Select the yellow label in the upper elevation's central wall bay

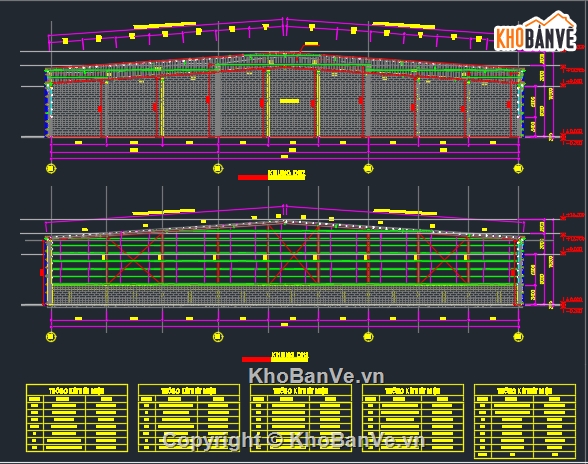[x=290, y=101]
